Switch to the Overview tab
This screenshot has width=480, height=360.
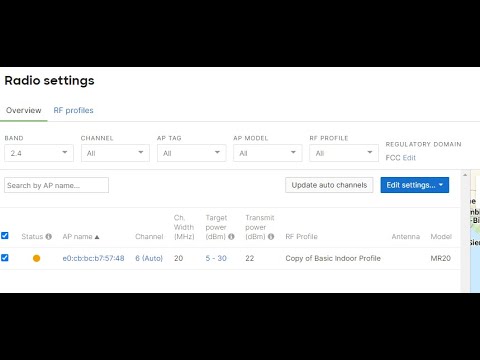click(x=24, y=110)
